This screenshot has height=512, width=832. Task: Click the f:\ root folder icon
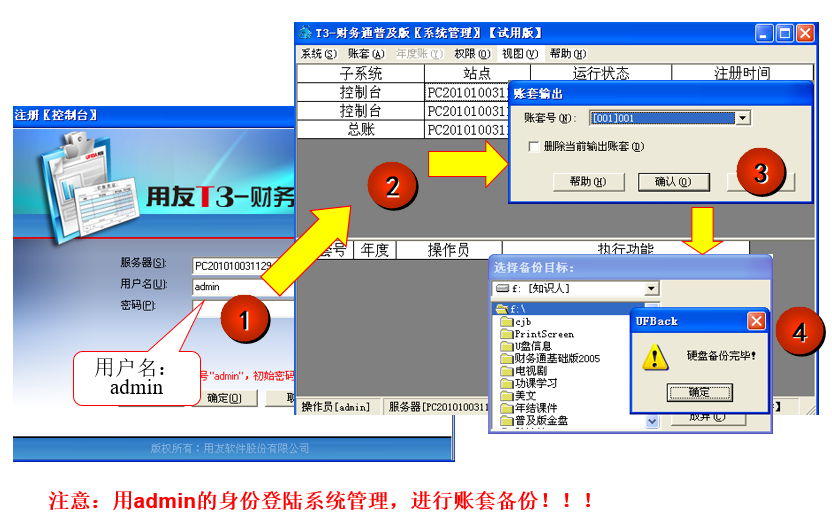[503, 310]
